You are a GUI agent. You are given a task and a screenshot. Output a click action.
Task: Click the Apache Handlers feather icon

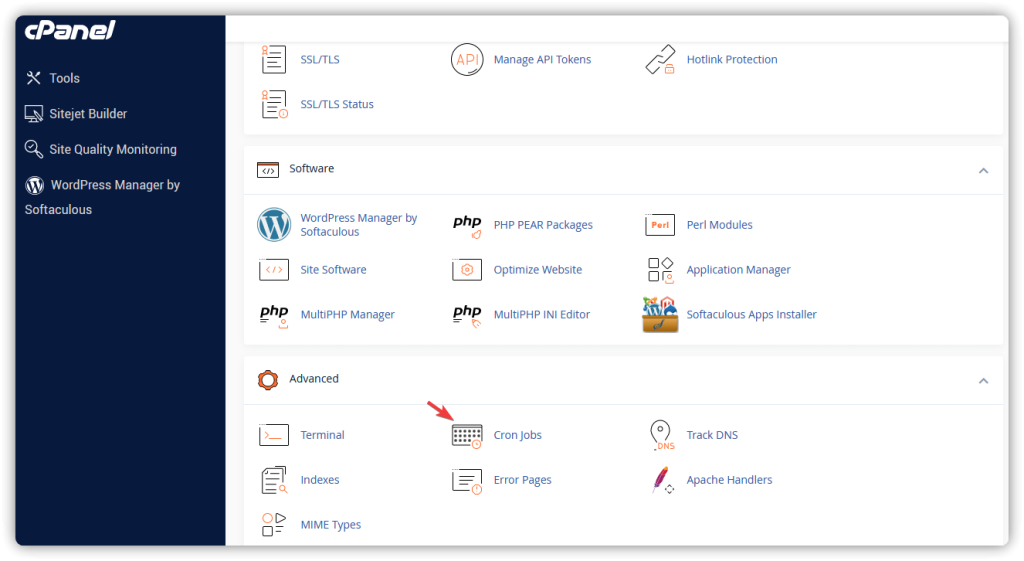662,481
